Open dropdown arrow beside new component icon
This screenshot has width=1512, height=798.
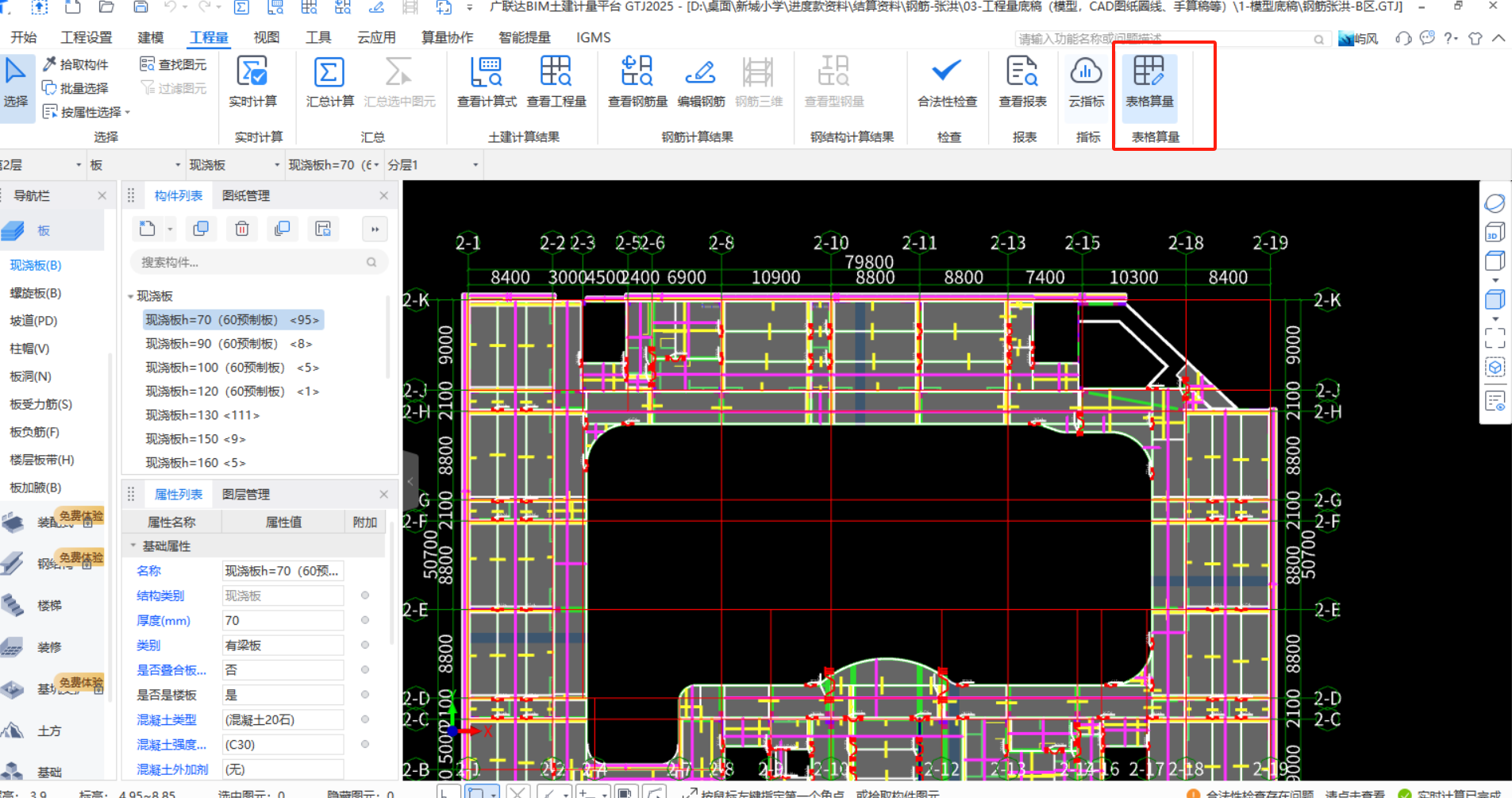point(170,229)
